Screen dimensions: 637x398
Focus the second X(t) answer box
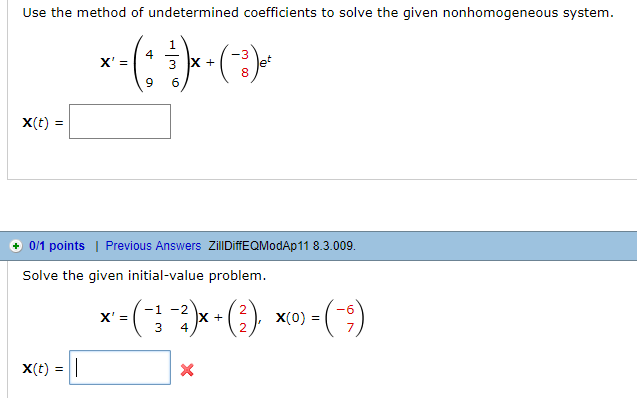(x=120, y=368)
